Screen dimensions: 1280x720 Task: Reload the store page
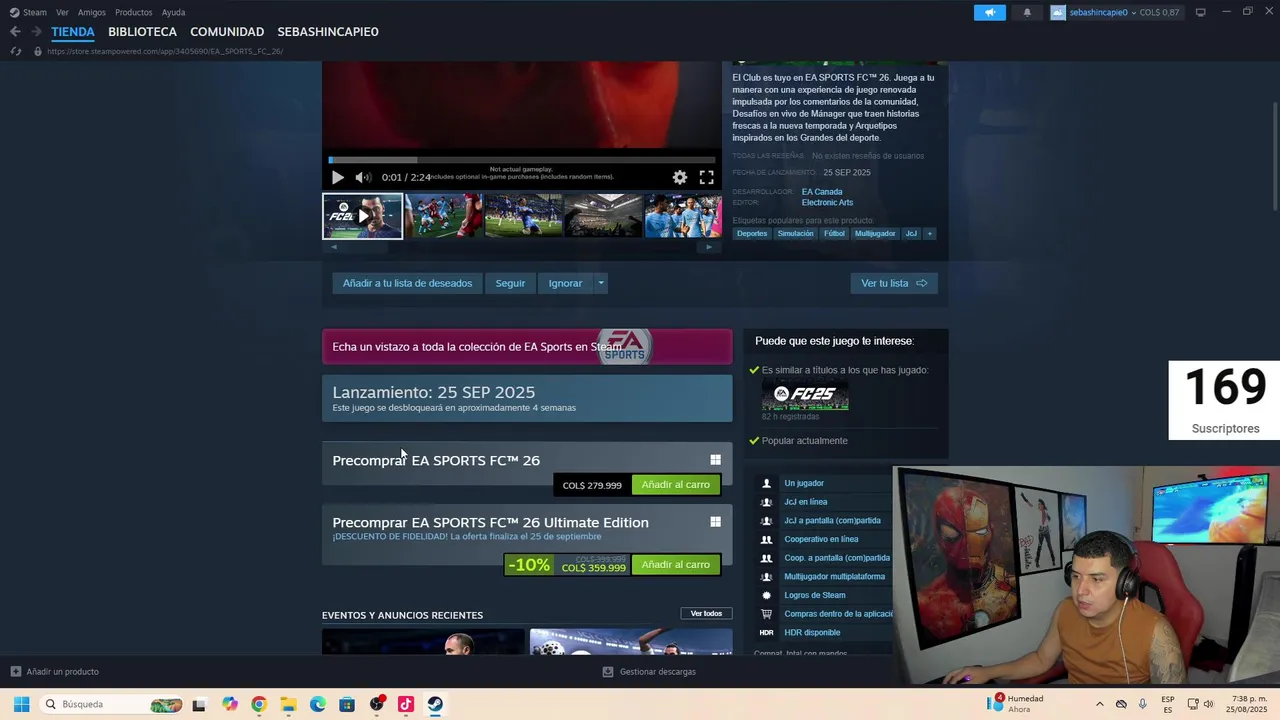pos(15,51)
